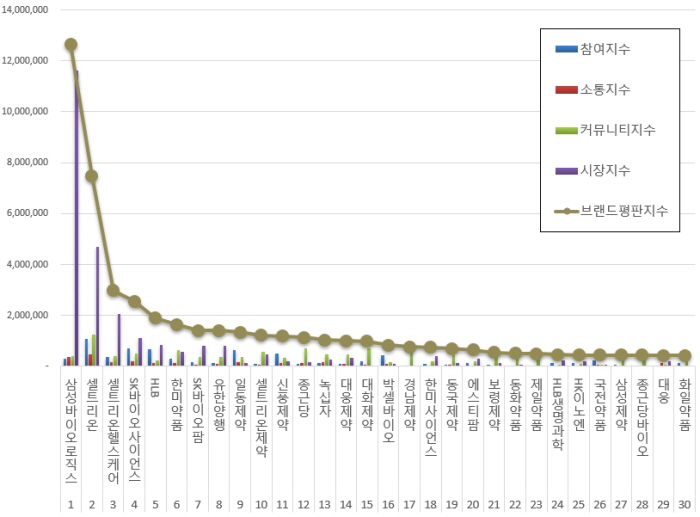Click the blue 참여지수 legend swatch

coord(566,49)
